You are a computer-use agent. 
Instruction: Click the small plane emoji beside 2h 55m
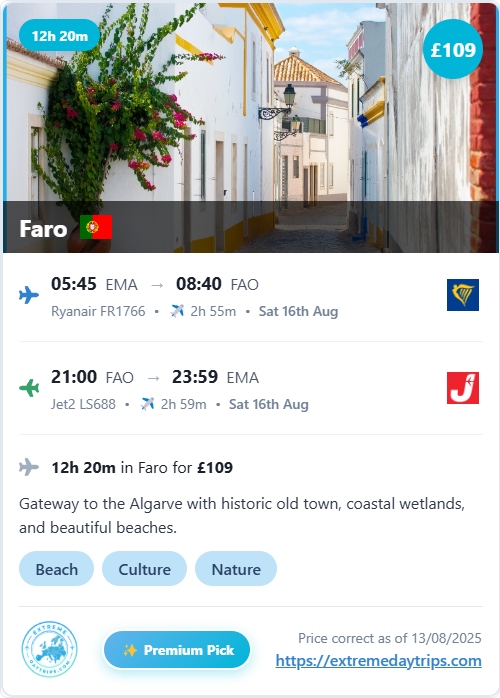(177, 311)
